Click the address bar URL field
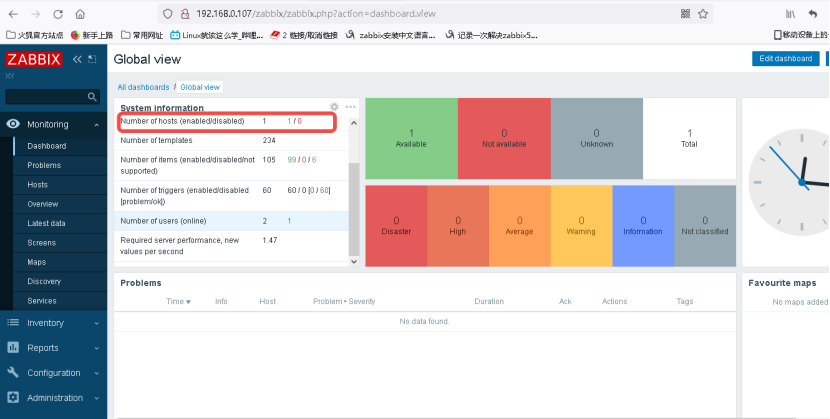The image size is (830, 419). coord(434,14)
